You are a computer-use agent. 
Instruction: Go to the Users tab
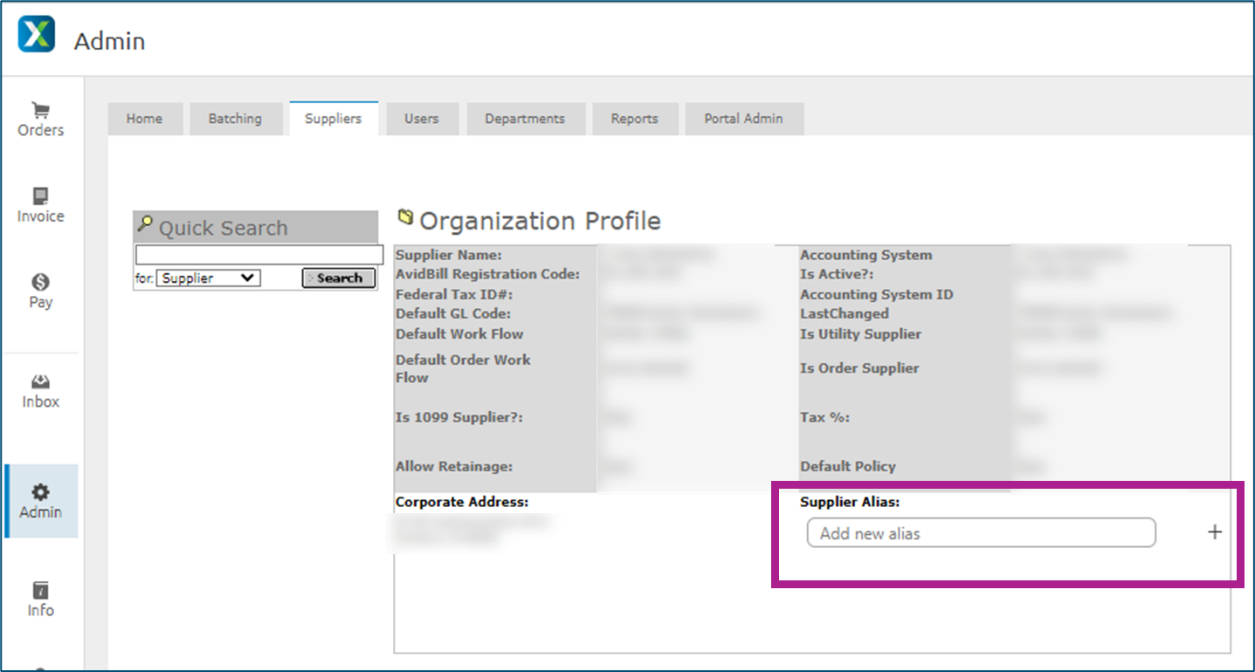coord(422,118)
